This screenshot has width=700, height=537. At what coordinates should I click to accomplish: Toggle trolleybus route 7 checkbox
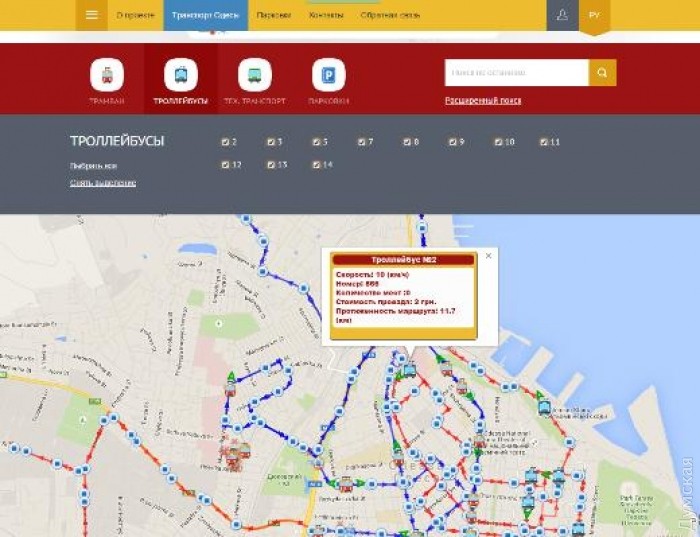(x=361, y=142)
